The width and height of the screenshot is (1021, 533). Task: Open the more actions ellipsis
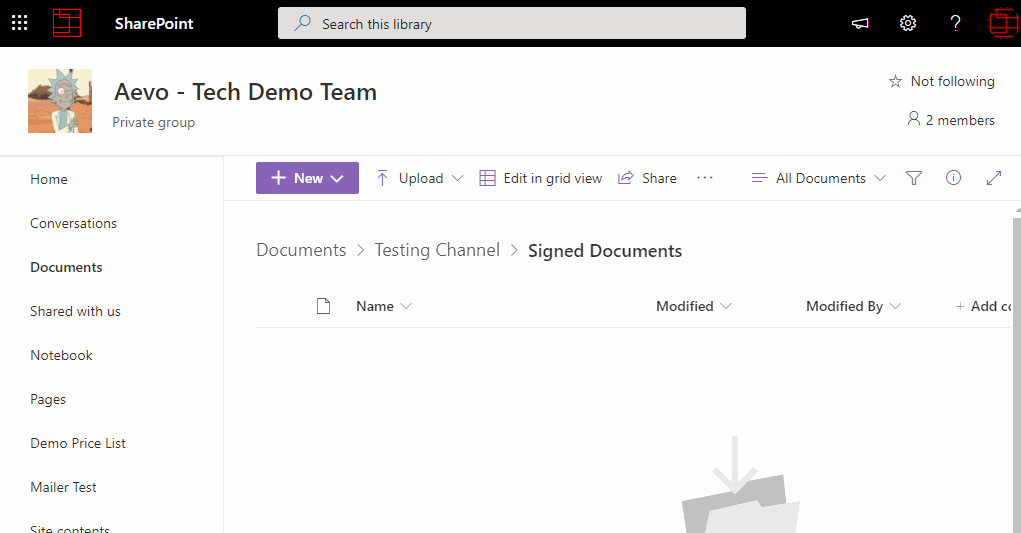click(705, 178)
